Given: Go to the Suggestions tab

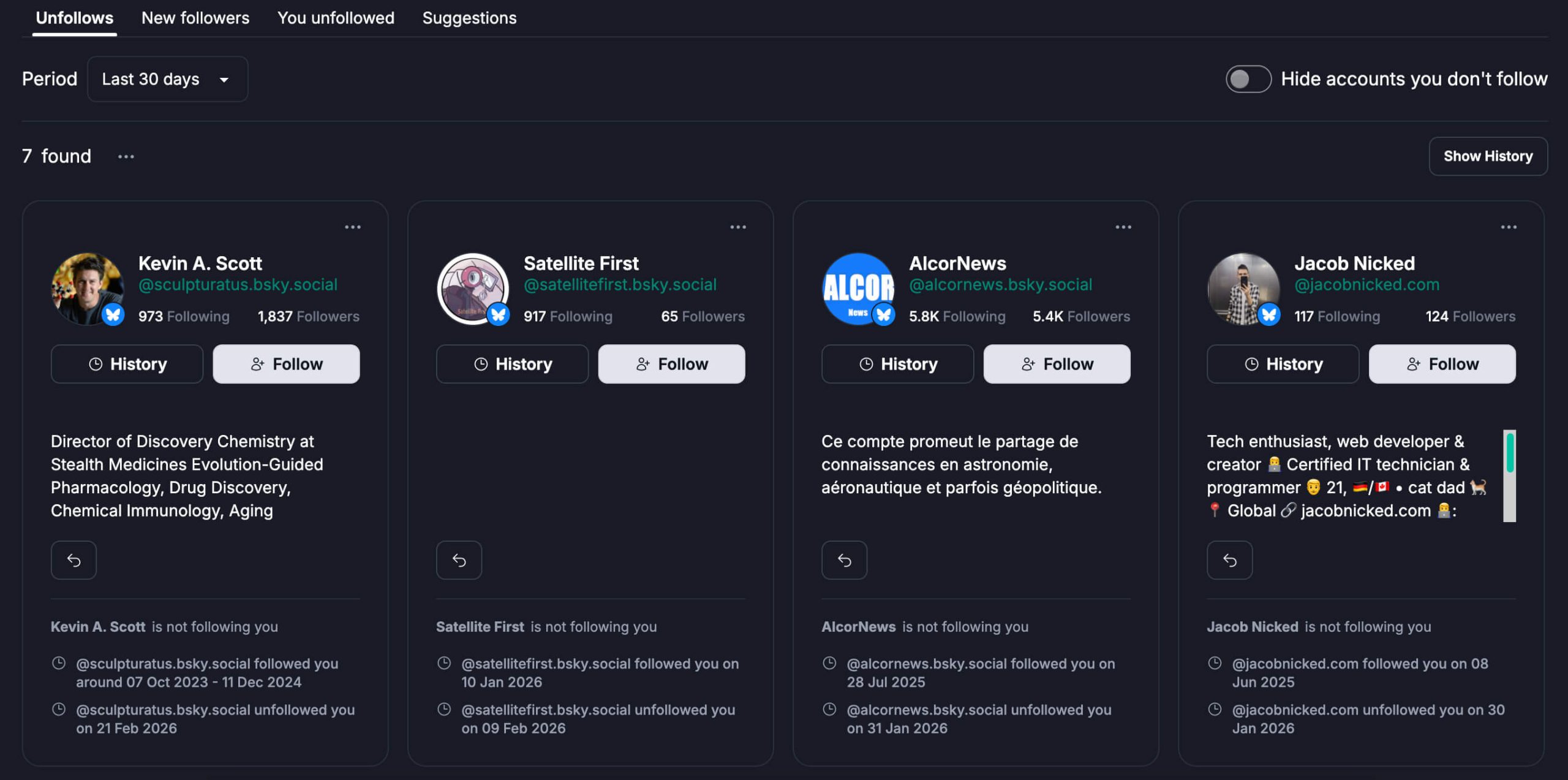Looking at the screenshot, I should 469,18.
